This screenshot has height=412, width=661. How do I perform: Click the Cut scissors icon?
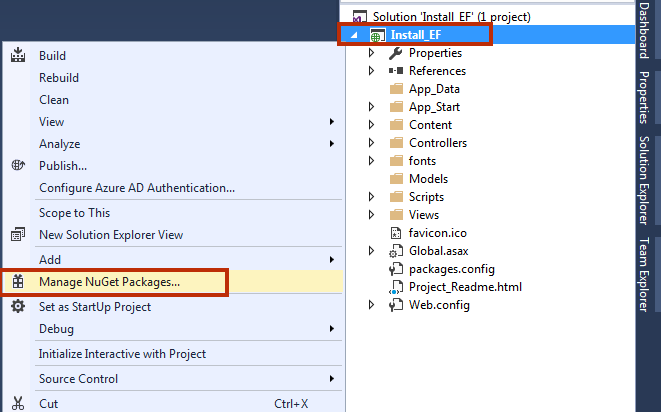point(18,404)
